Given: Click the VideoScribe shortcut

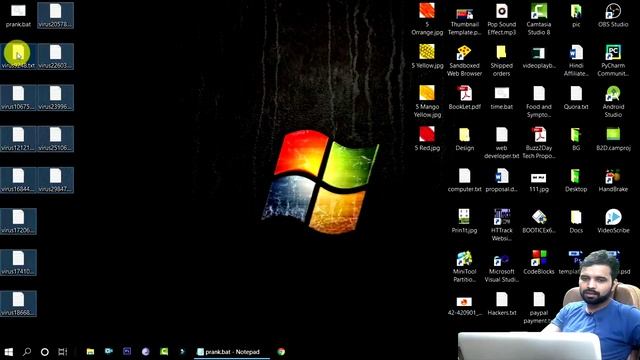Looking at the screenshot, I should click(x=613, y=222).
